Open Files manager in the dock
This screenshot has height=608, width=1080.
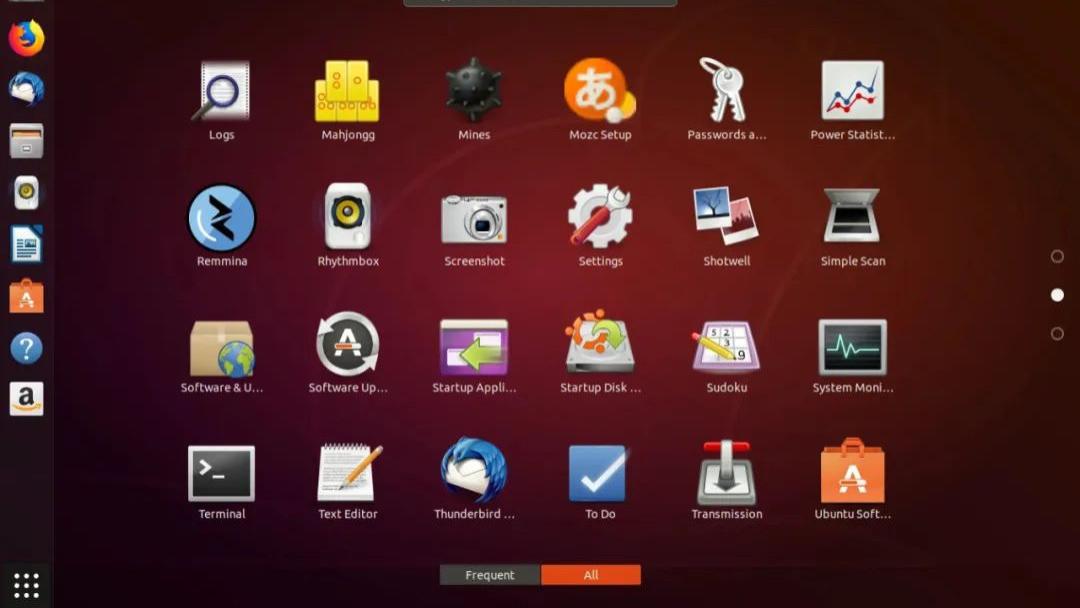pos(26,140)
